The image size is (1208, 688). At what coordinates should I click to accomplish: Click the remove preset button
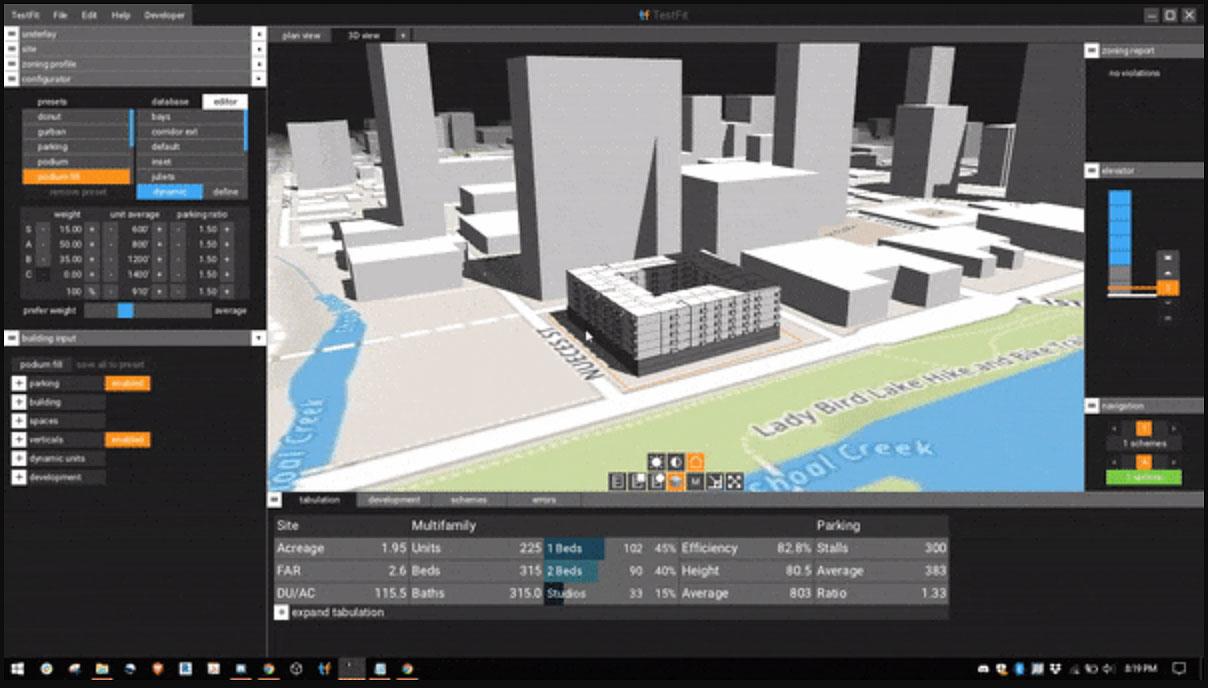point(78,192)
